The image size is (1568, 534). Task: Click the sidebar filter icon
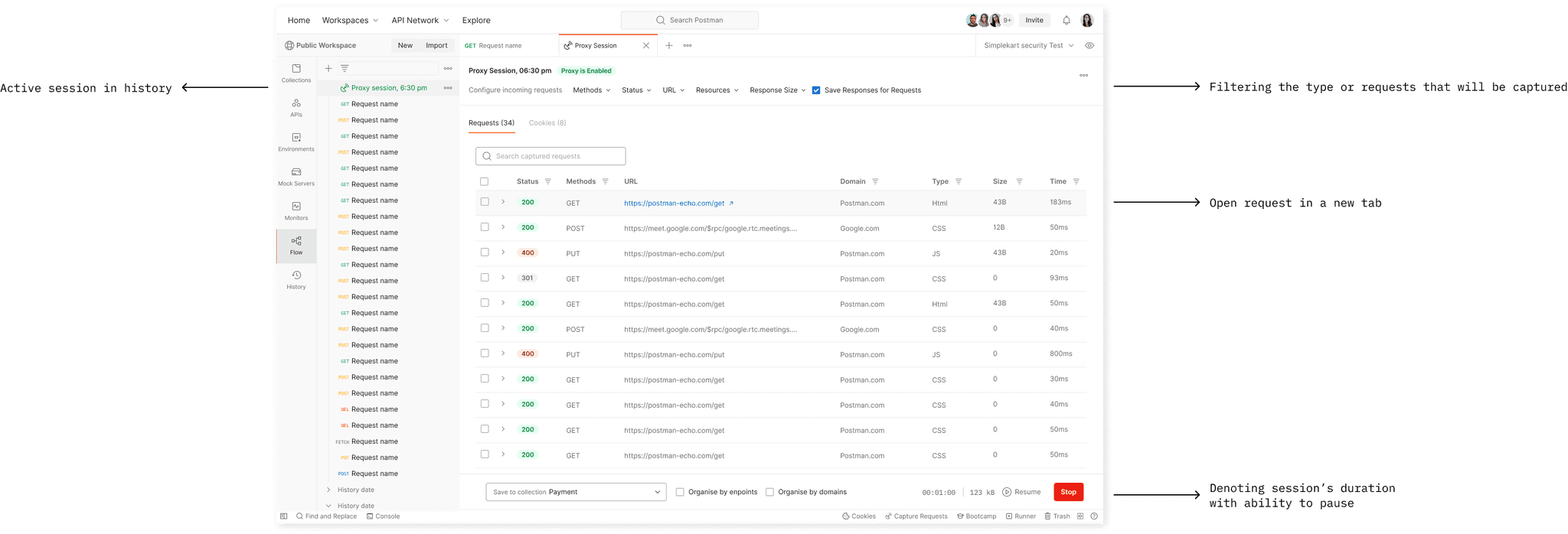(345, 69)
